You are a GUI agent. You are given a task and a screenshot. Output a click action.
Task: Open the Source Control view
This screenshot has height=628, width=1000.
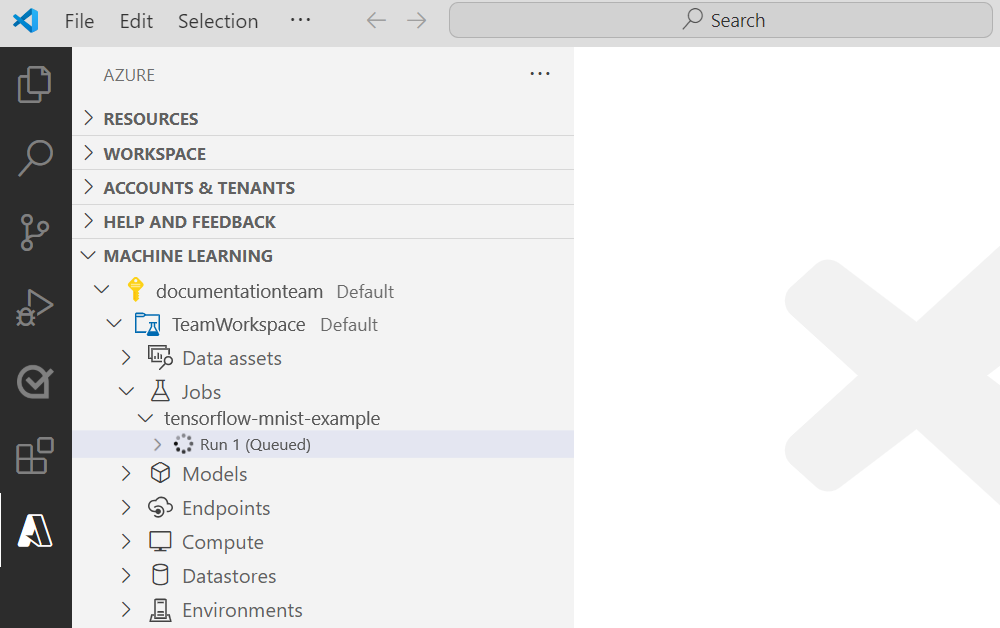[35, 232]
